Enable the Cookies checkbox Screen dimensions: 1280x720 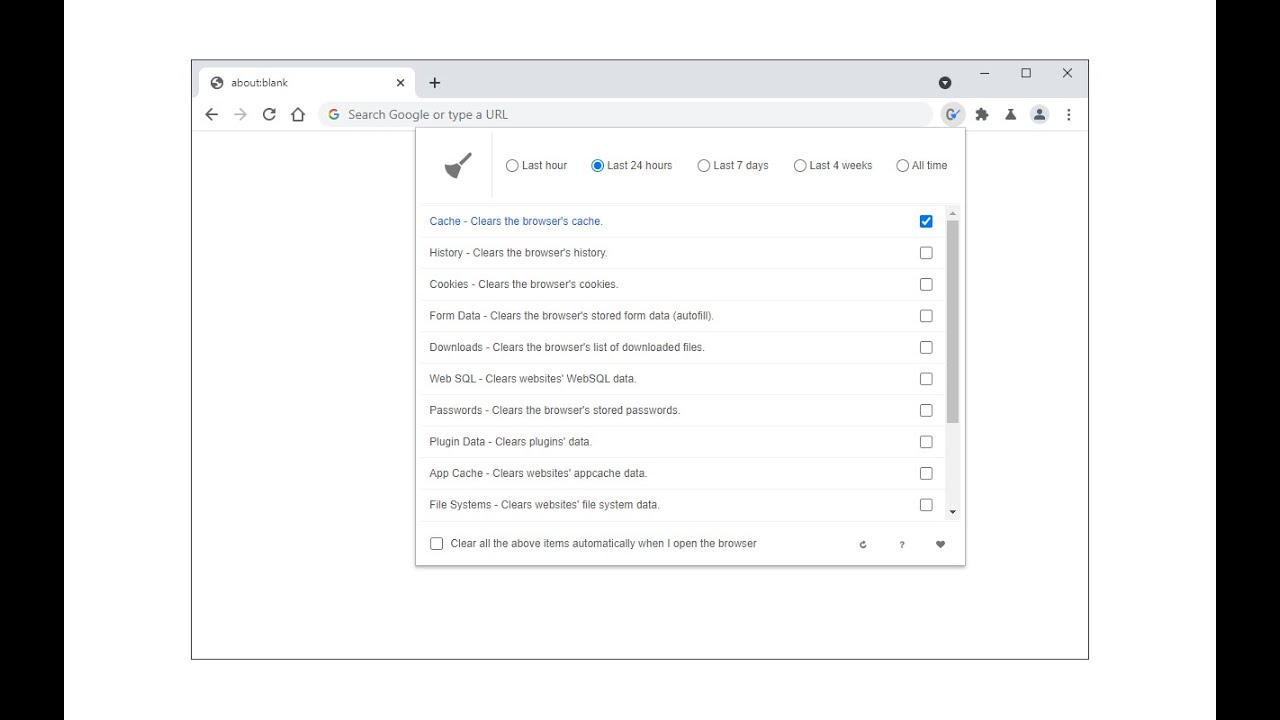(926, 285)
